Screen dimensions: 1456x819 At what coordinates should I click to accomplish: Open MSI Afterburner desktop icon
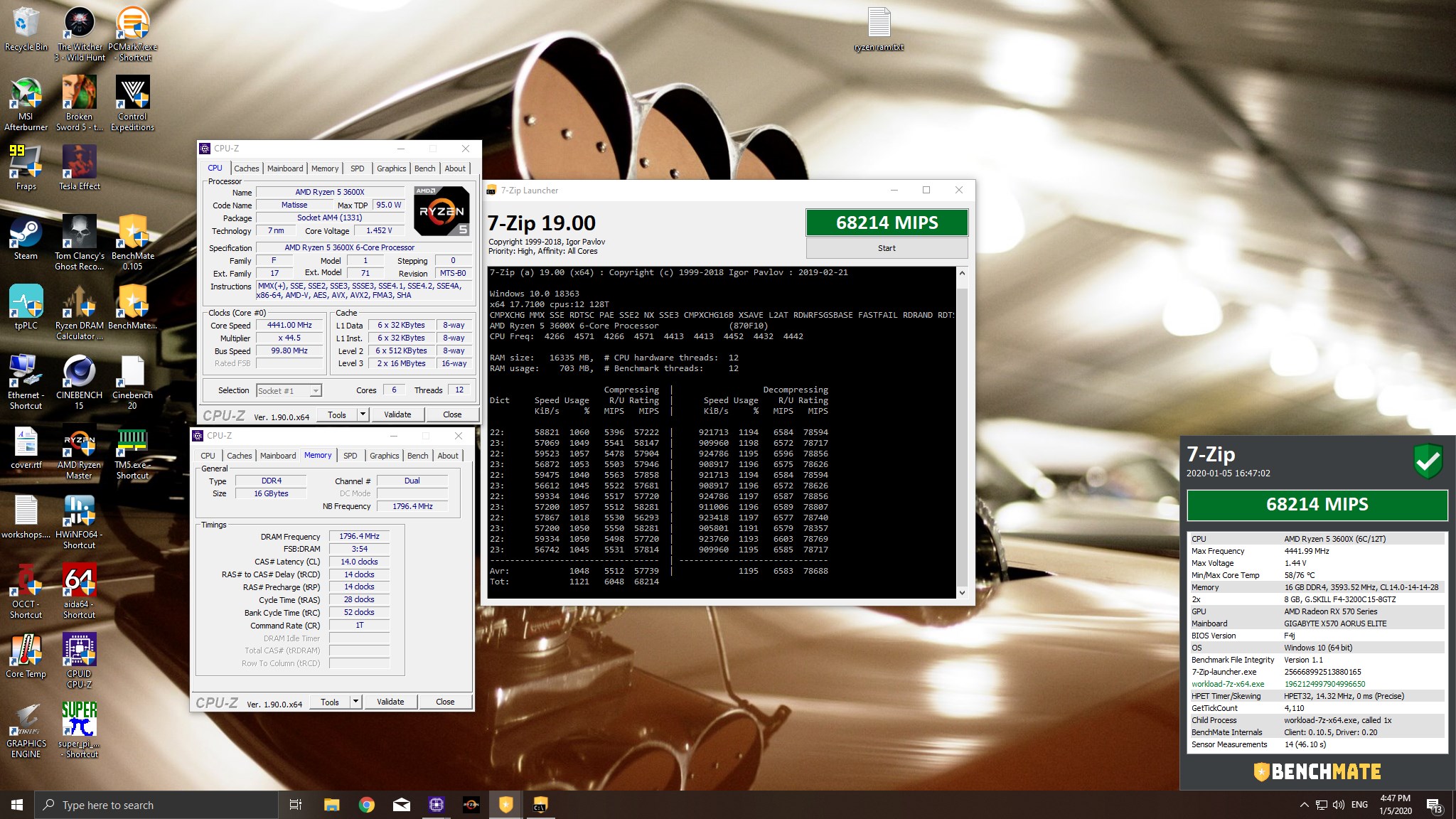coord(26,104)
